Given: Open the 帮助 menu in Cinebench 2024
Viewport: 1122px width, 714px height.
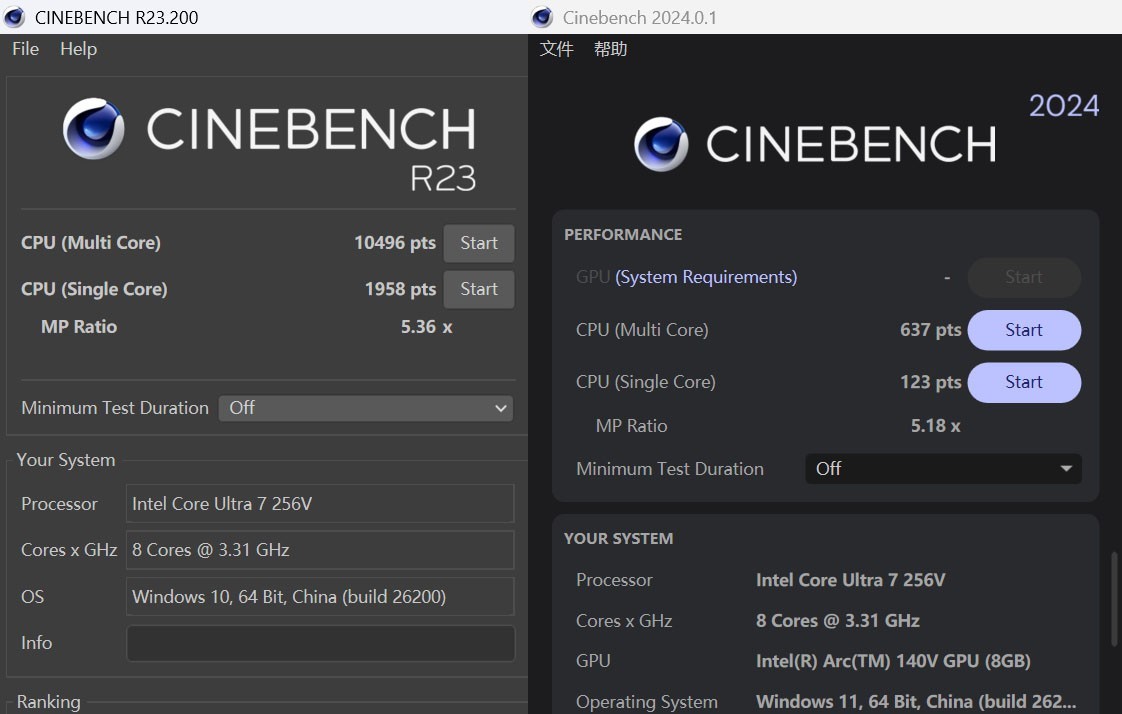Looking at the screenshot, I should pyautogui.click(x=610, y=49).
